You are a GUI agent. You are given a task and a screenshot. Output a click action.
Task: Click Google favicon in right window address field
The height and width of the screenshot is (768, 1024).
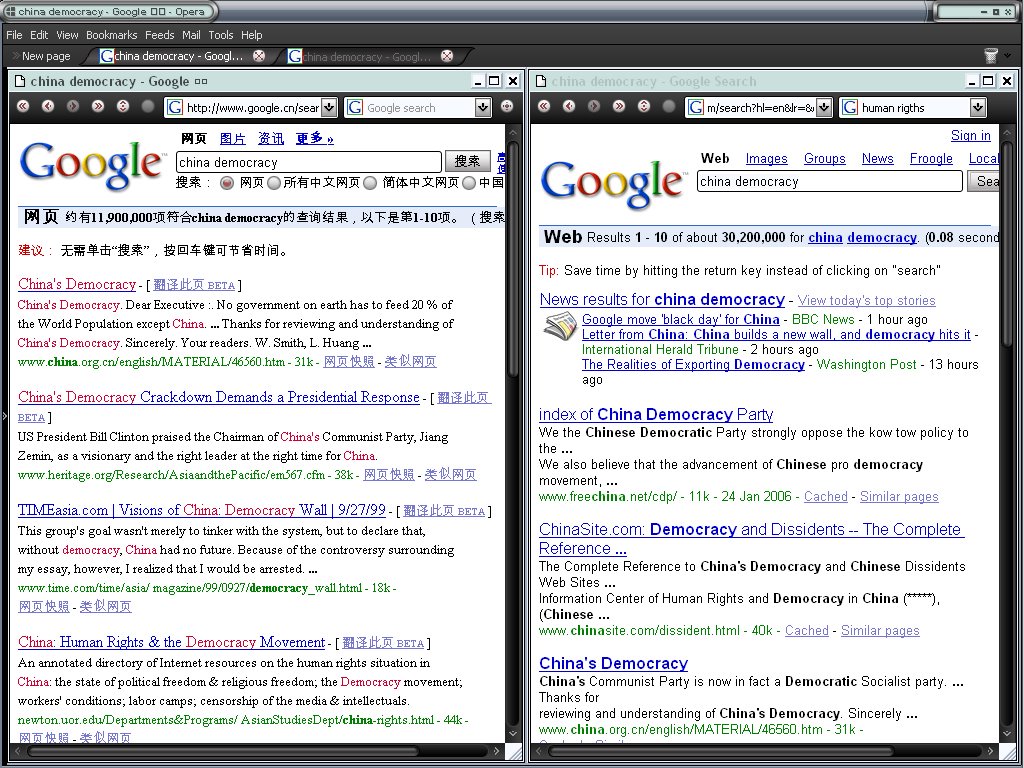[x=696, y=107]
